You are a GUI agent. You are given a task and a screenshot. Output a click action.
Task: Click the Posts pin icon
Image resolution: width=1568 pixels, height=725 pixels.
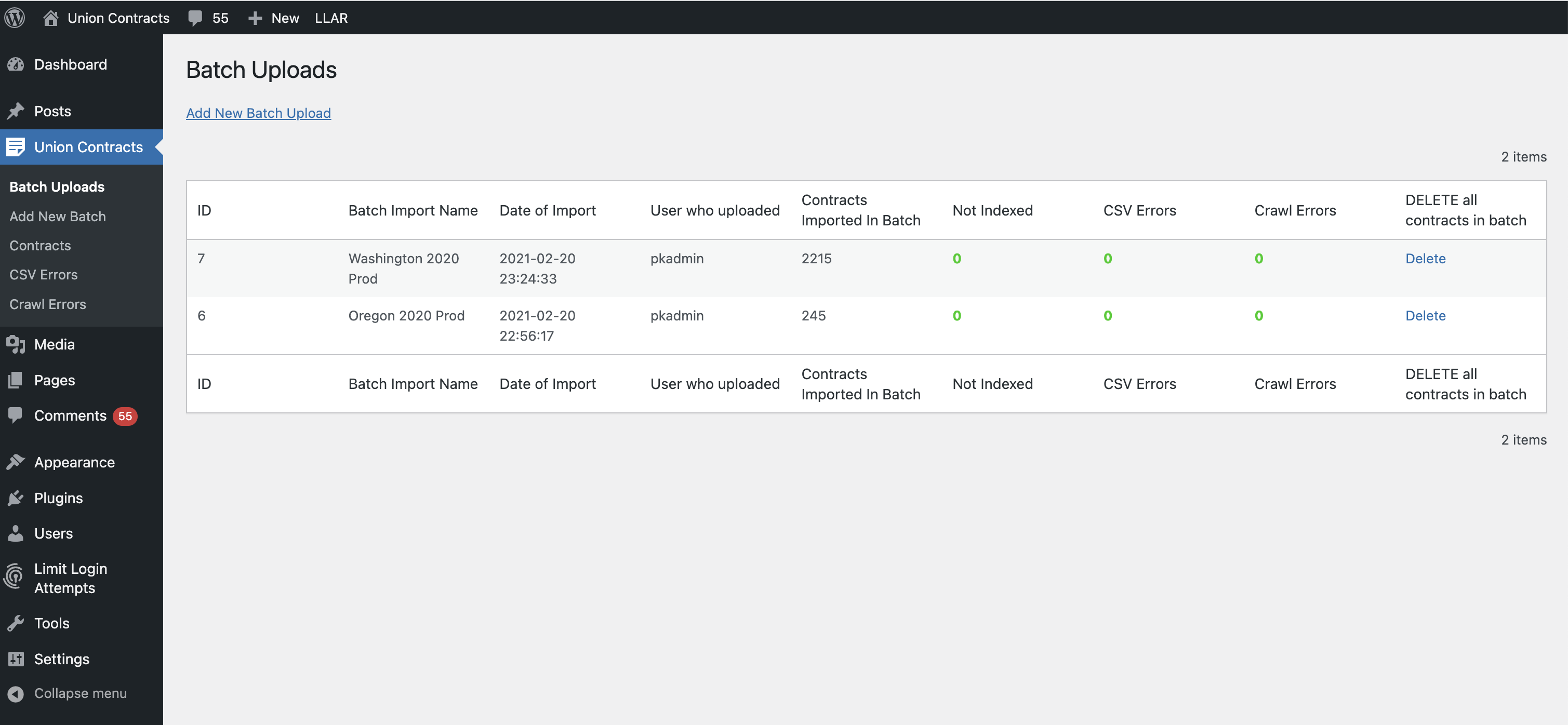[x=16, y=111]
